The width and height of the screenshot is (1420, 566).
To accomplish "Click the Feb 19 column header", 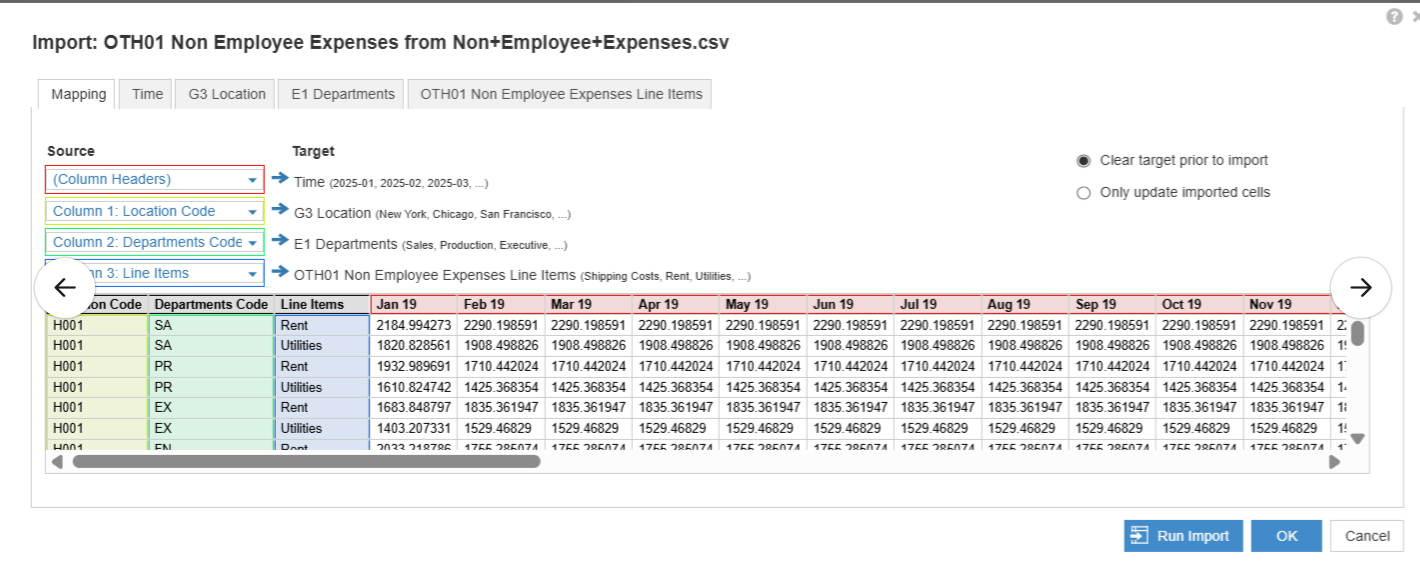I will [501, 305].
